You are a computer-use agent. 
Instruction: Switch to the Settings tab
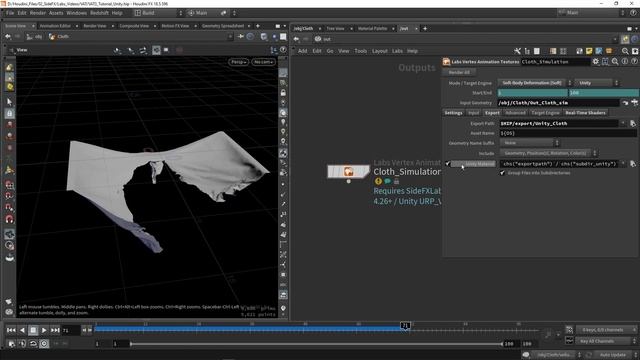453,113
